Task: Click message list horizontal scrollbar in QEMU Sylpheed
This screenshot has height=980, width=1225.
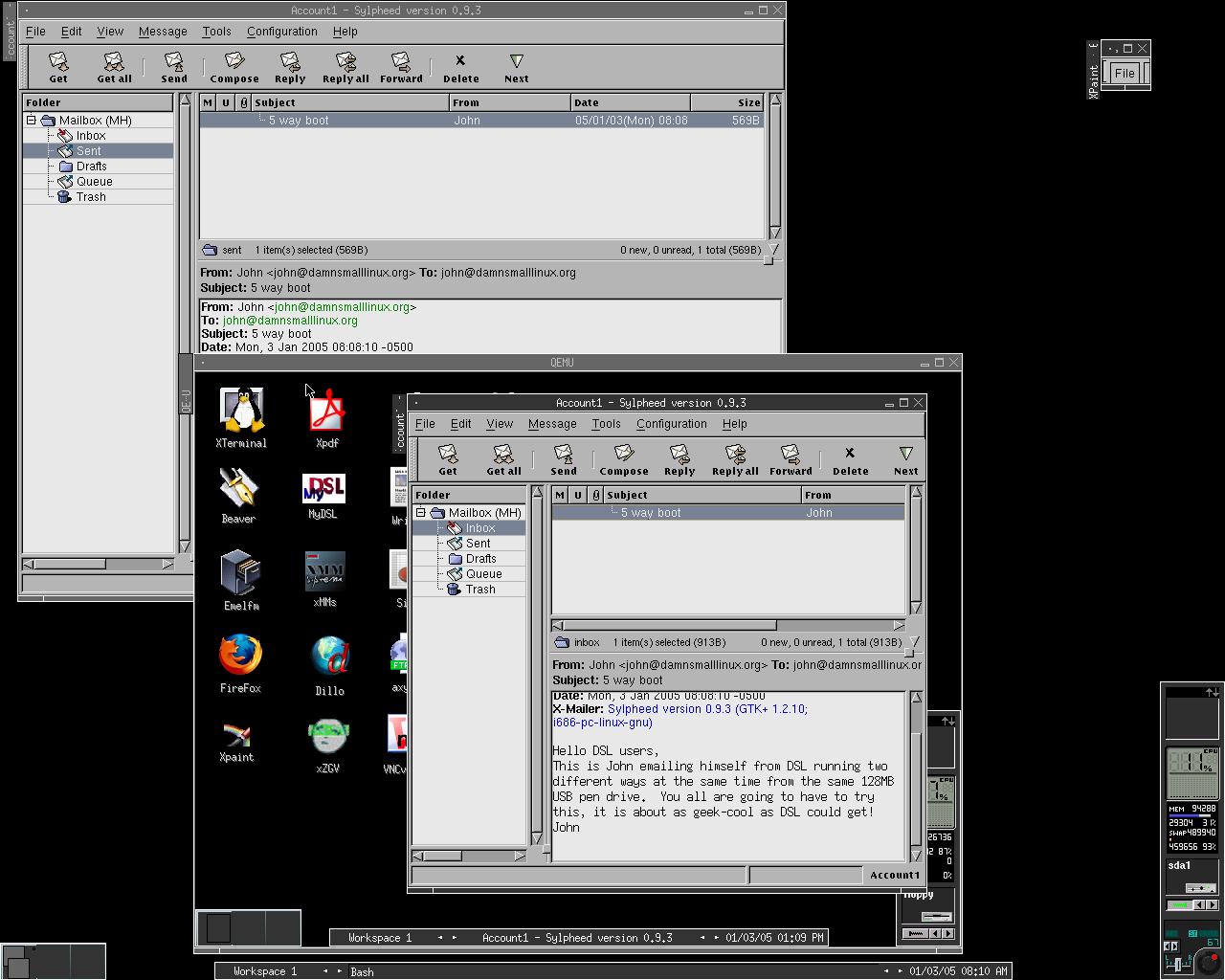Action: (728, 625)
